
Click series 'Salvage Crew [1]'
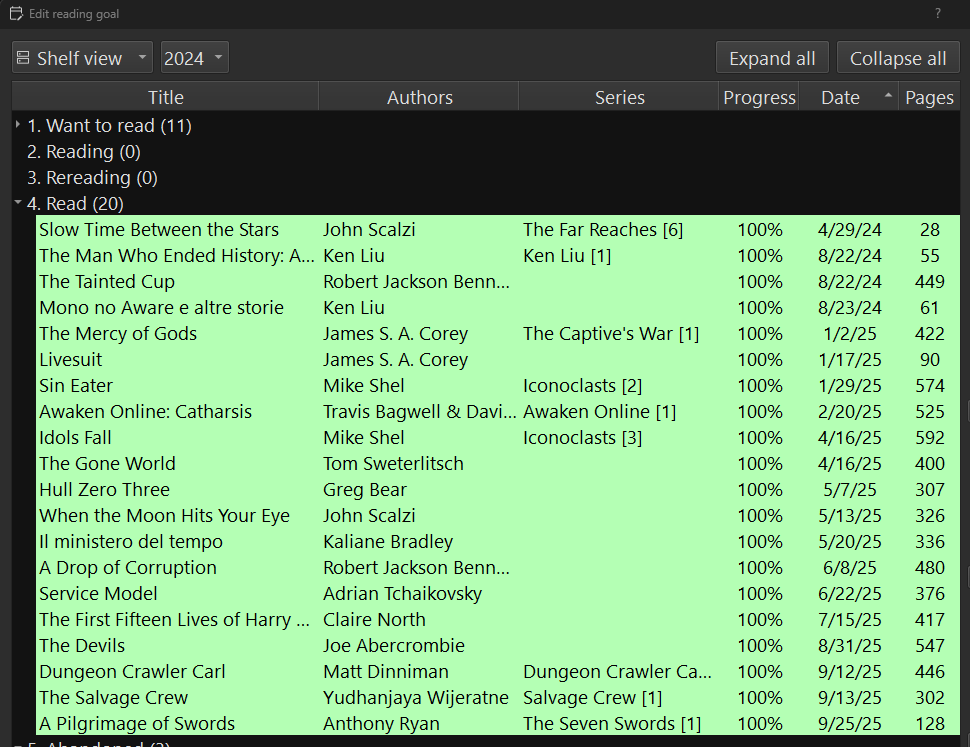coord(593,697)
